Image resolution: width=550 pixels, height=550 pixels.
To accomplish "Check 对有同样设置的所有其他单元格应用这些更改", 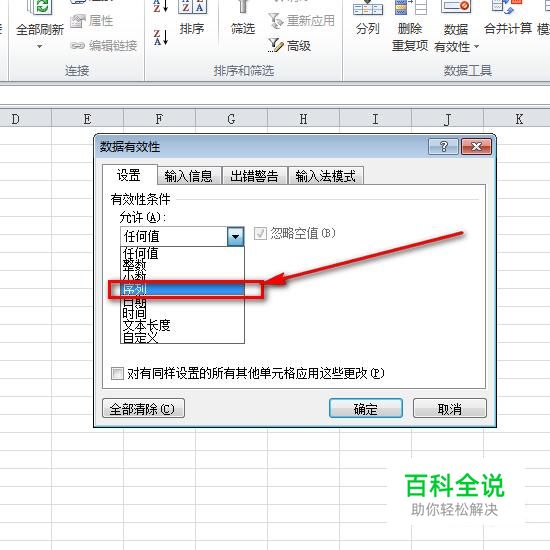I will [x=117, y=374].
